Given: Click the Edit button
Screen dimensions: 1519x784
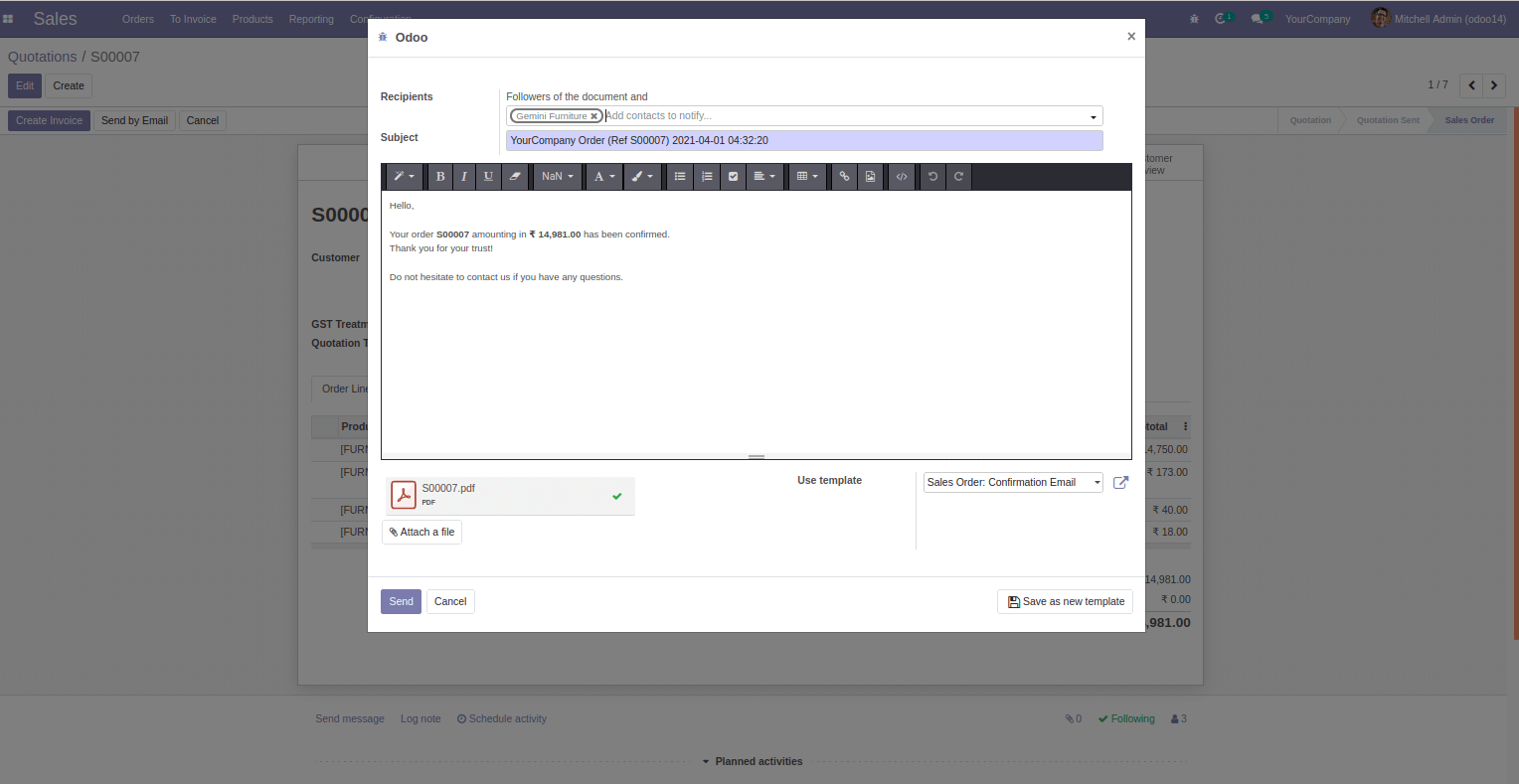Looking at the screenshot, I should click(x=25, y=86).
